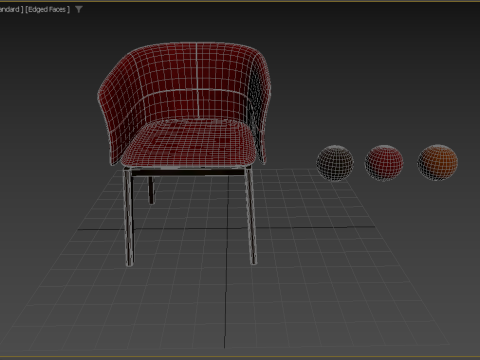Select the red chair backrest mesh
The image size is (480, 360).
(x=183, y=83)
